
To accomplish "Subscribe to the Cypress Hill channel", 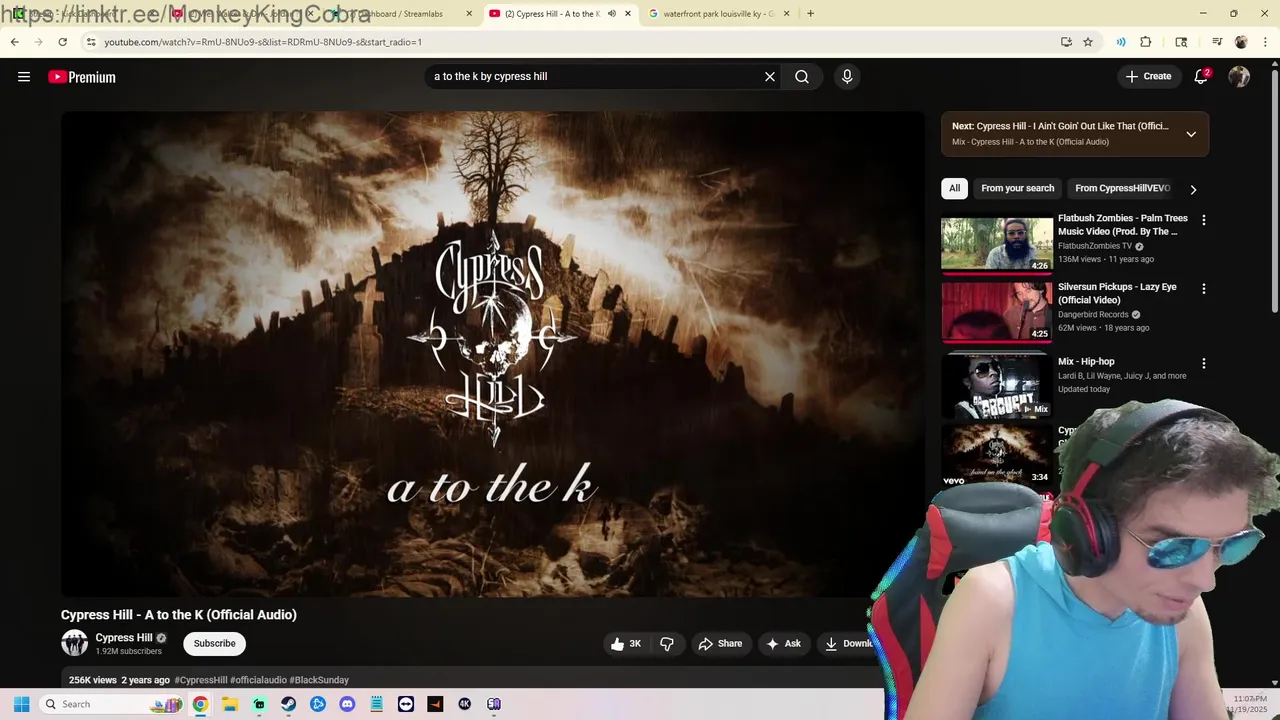I will (x=215, y=644).
